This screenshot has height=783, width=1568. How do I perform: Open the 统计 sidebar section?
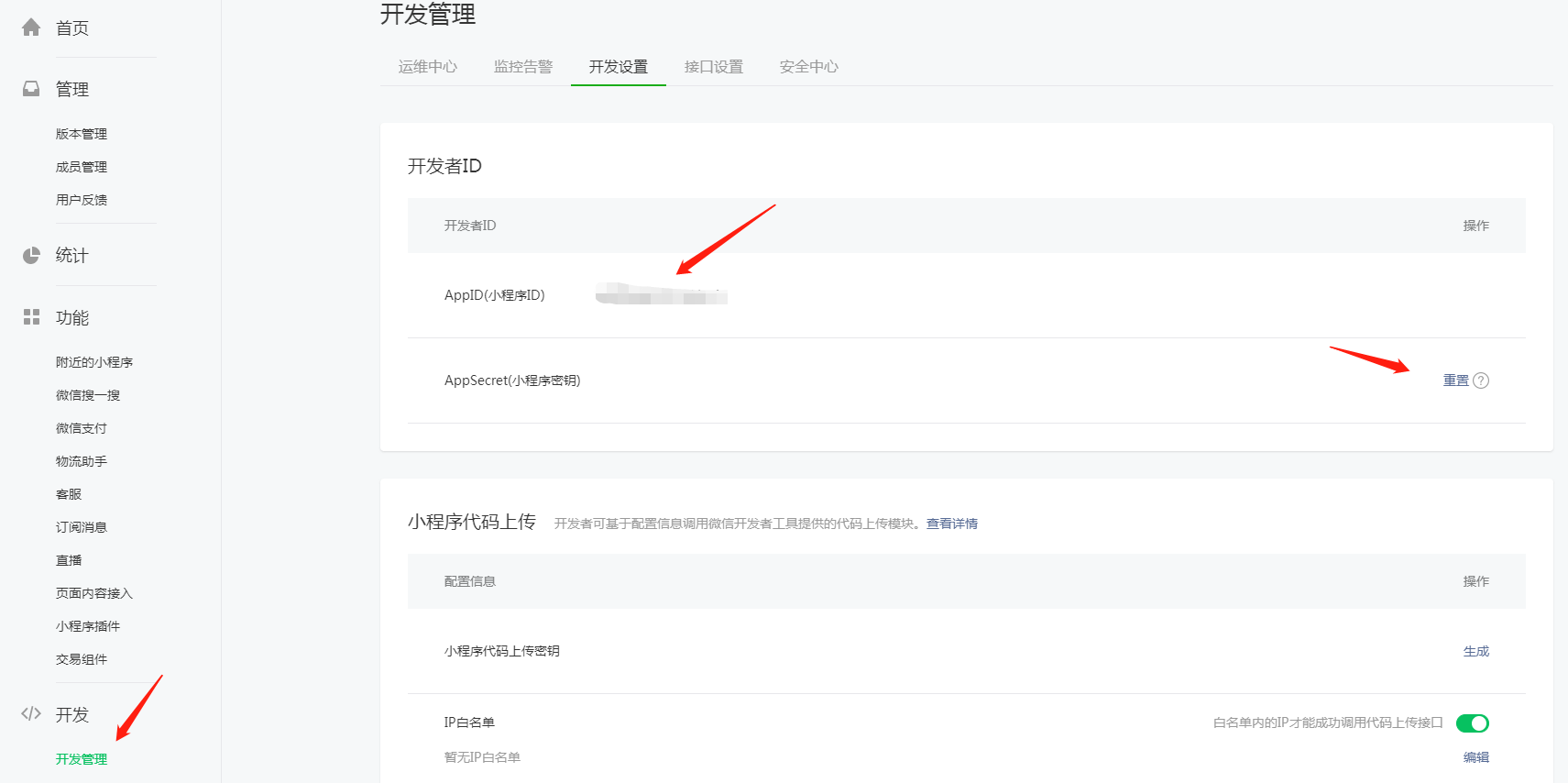[72, 255]
